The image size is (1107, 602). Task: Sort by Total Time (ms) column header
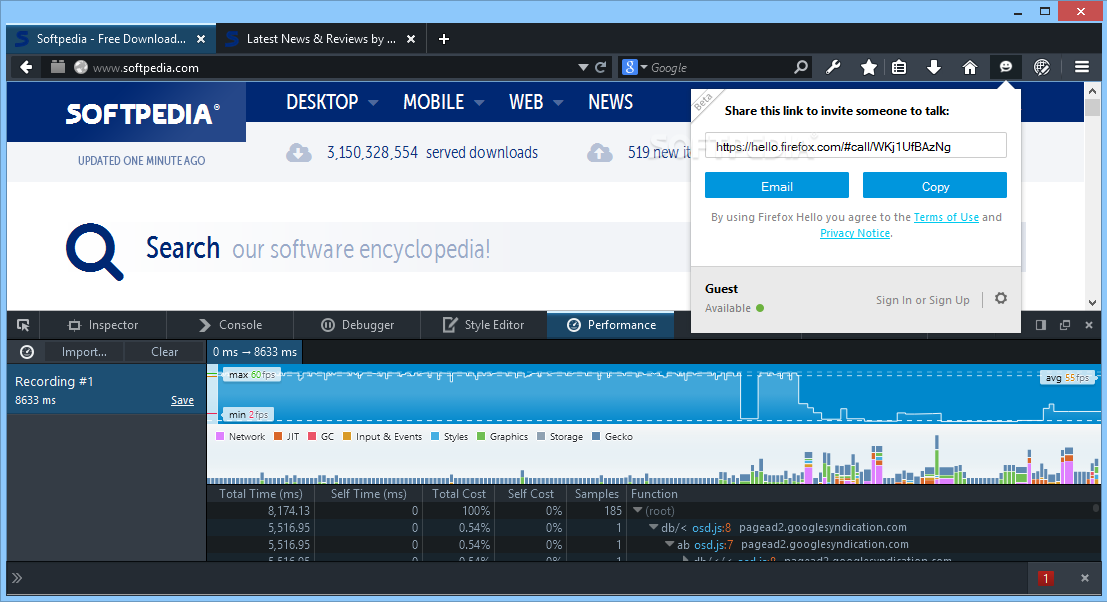[x=261, y=493]
